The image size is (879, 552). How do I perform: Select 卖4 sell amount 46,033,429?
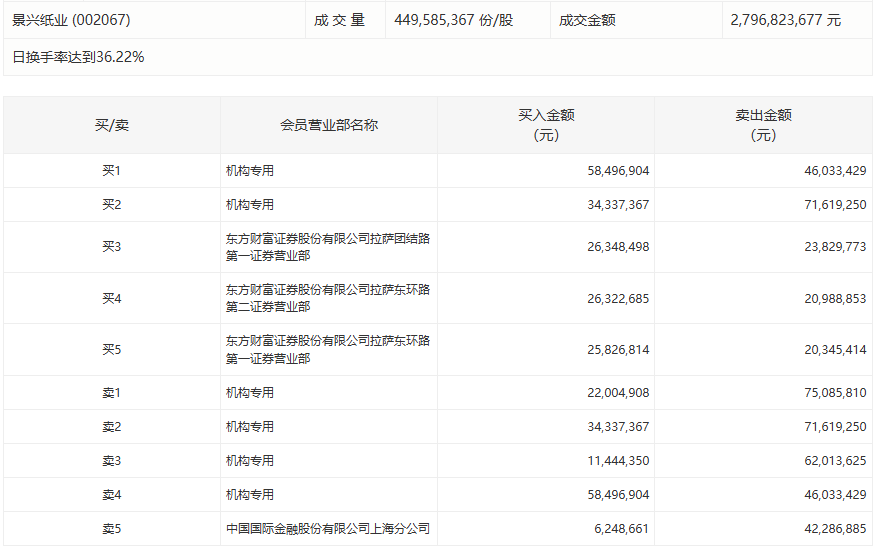coord(835,495)
